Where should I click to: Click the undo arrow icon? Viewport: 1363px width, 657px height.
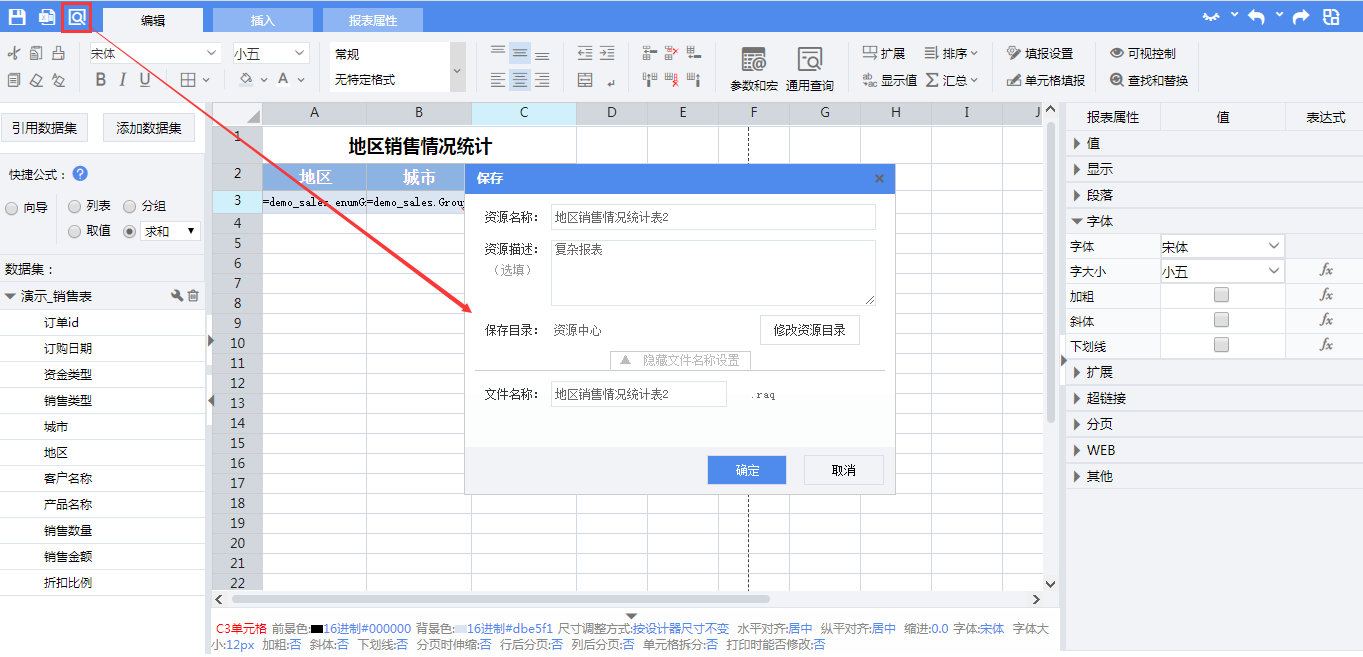coord(1256,17)
